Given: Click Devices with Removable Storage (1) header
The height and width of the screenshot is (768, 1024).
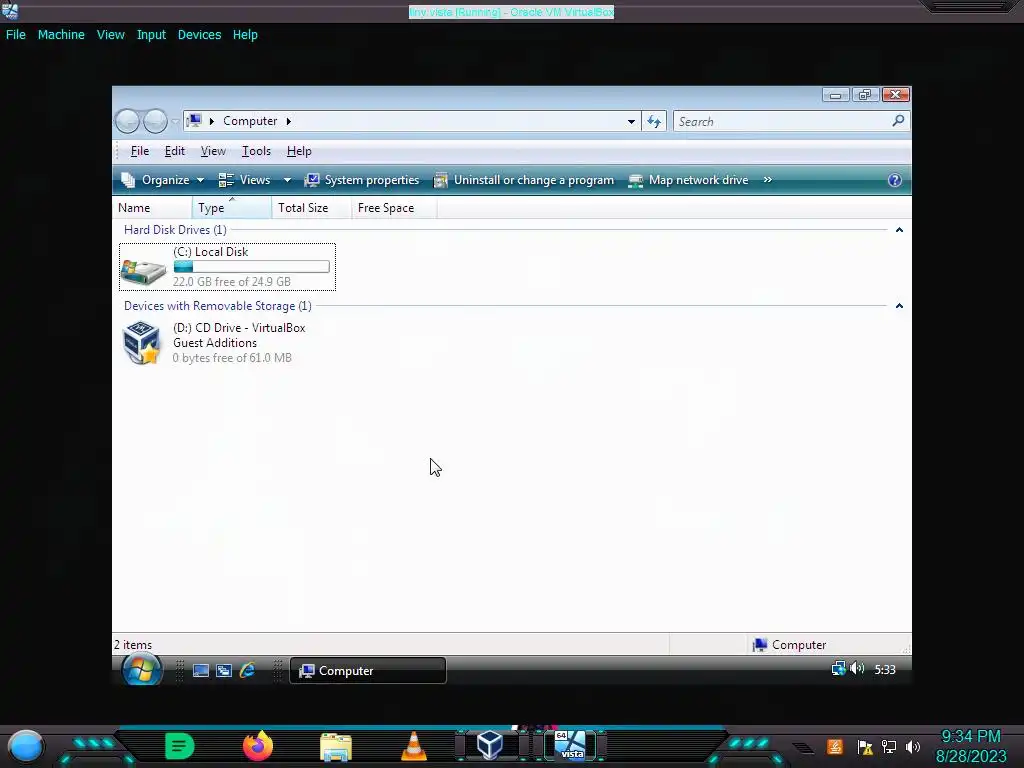Looking at the screenshot, I should point(217,306).
